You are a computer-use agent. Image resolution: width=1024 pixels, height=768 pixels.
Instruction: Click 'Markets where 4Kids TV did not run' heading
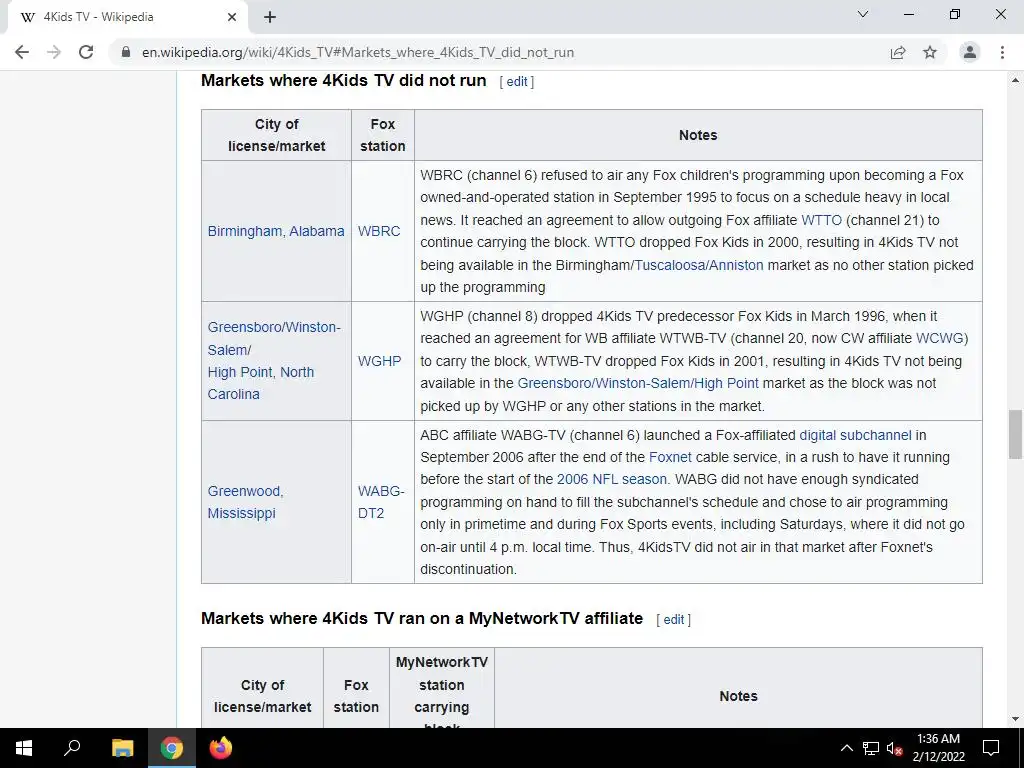(x=344, y=81)
